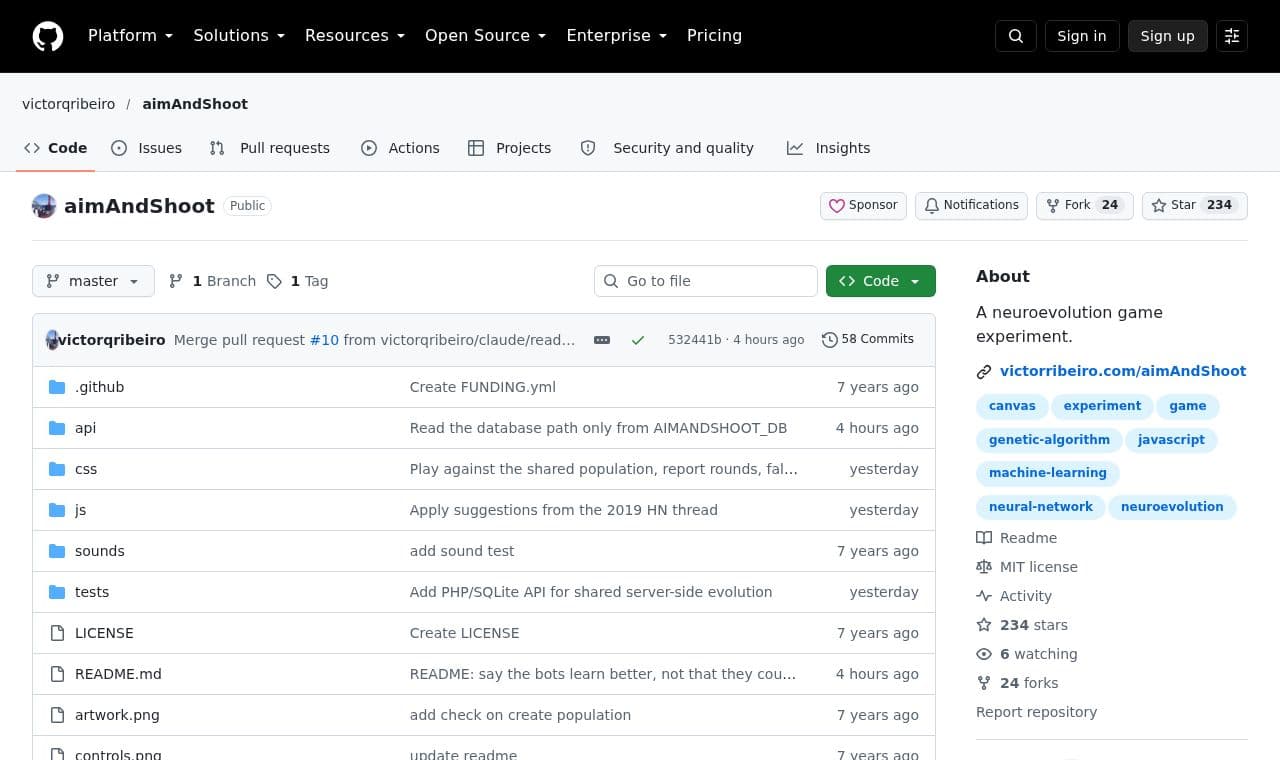1280x760 pixels.
Task: Focus the Go to file field
Action: click(706, 281)
